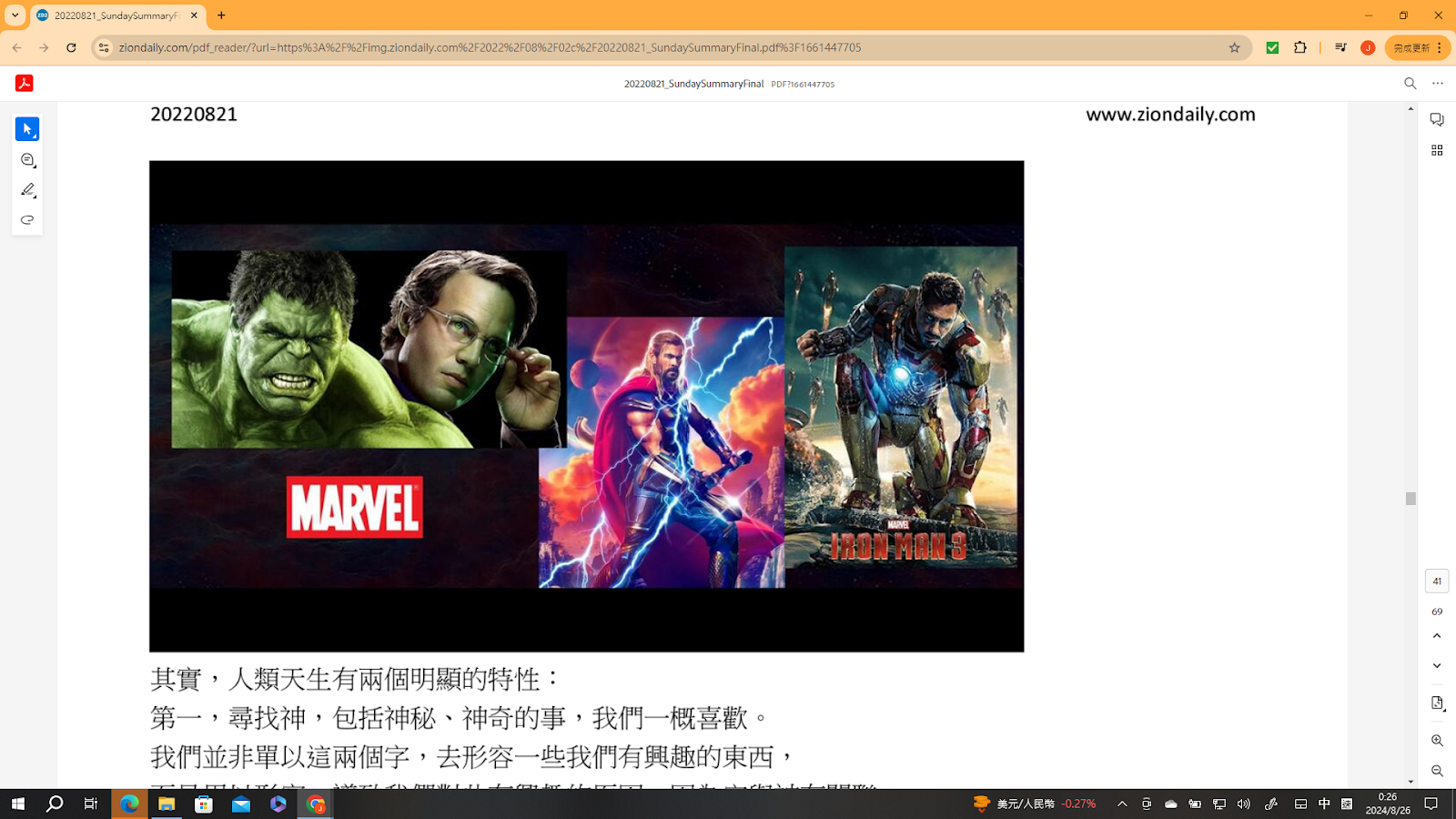The width and height of the screenshot is (1456, 819).
Task: Open the taskbar clock 0:26
Action: (x=1388, y=804)
